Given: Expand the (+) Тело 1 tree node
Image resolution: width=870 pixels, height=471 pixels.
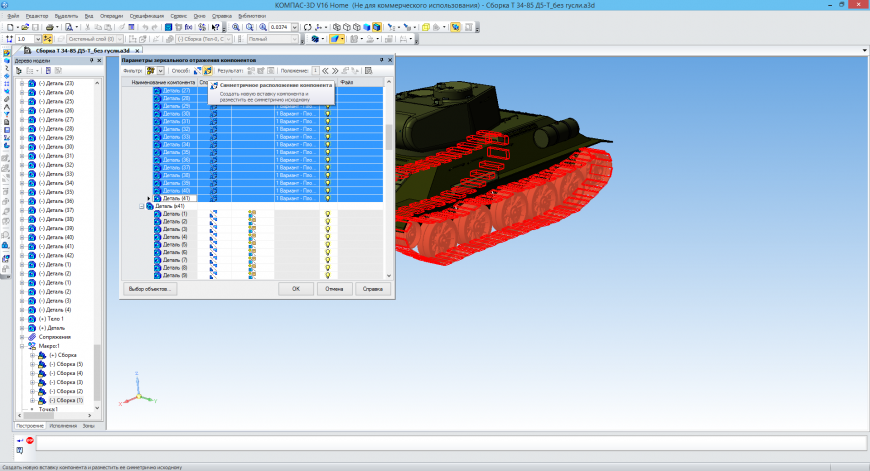Looking at the screenshot, I should tap(22, 319).
